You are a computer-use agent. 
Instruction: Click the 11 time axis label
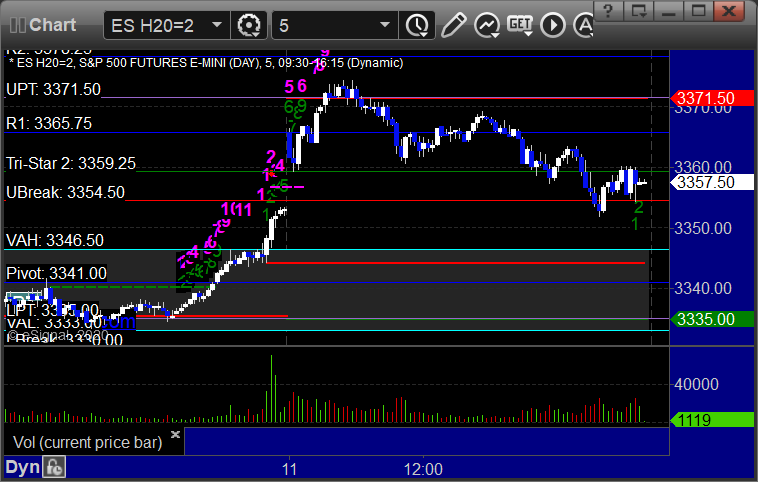pos(289,469)
